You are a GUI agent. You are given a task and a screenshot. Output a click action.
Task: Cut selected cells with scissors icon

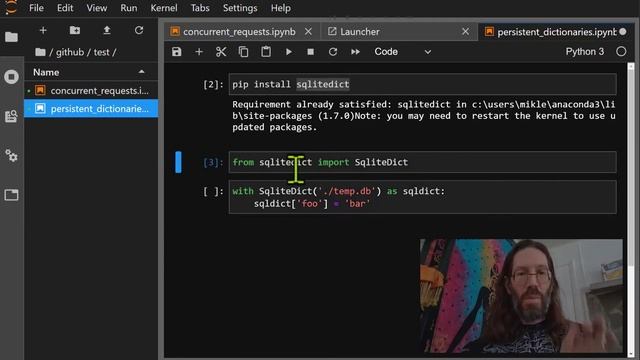coord(221,52)
